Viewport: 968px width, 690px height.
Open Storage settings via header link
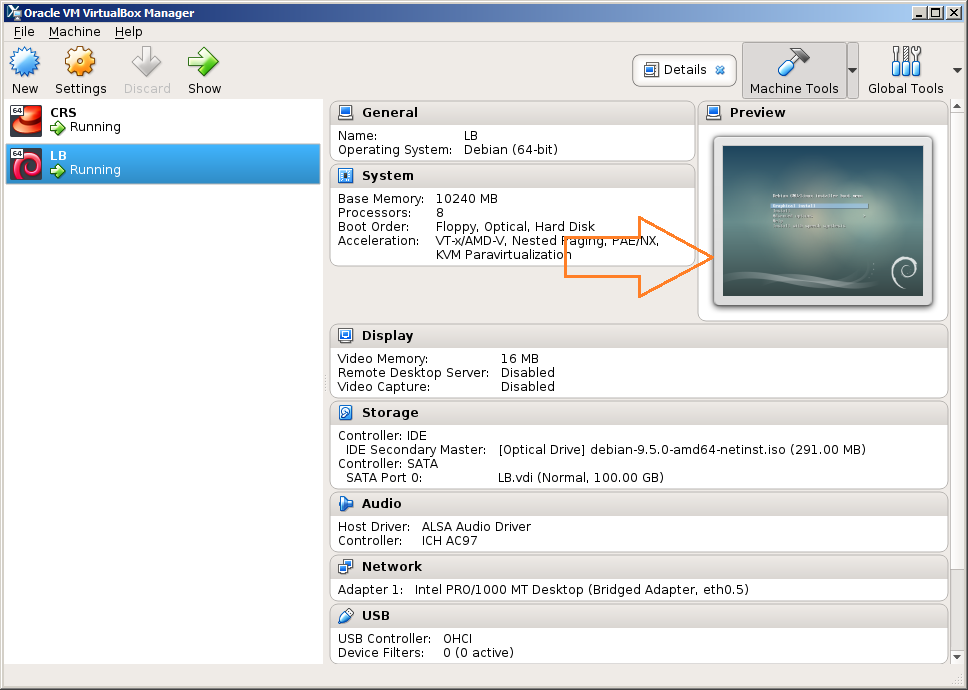point(390,412)
